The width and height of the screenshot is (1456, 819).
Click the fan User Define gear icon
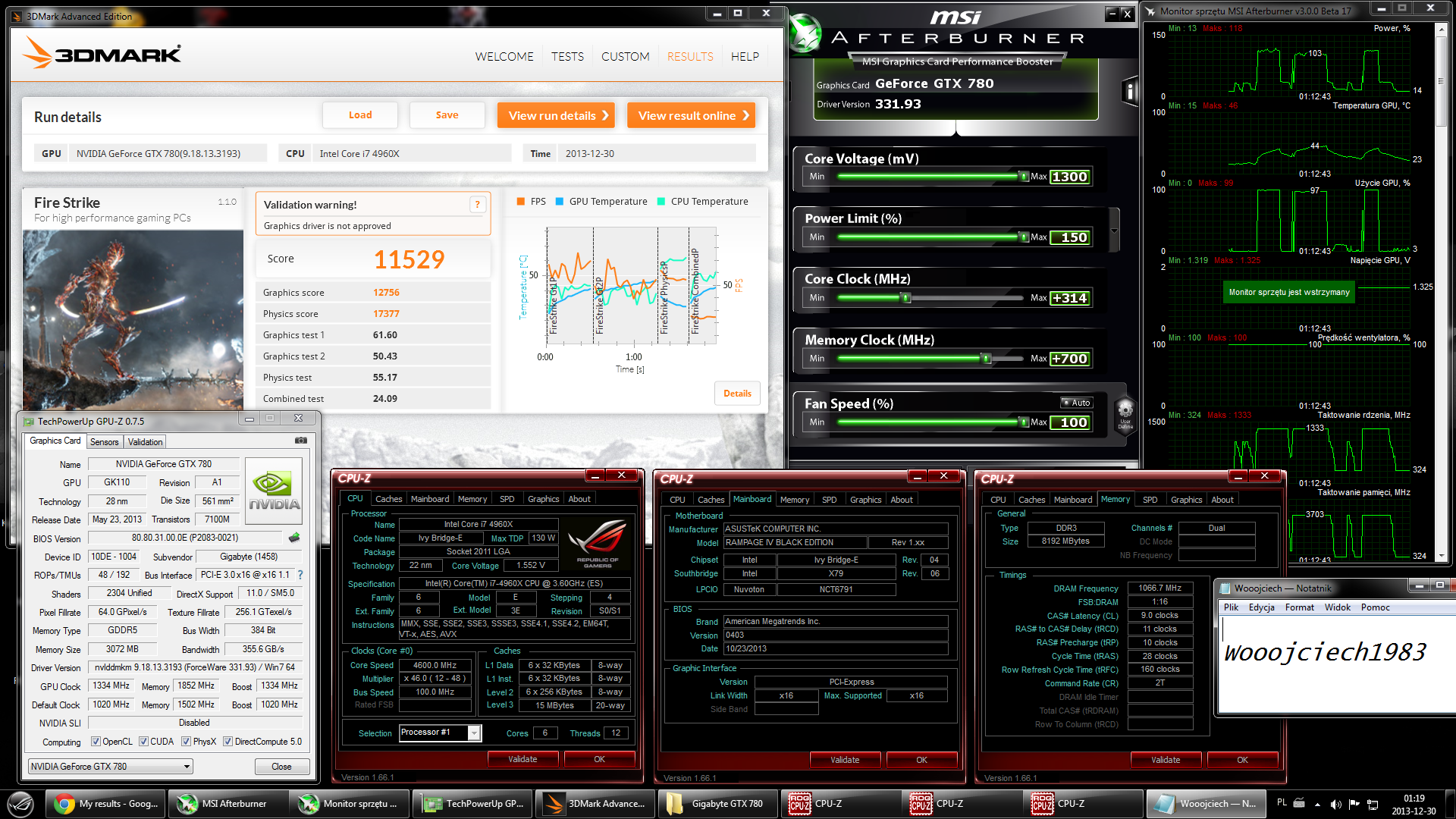coord(1125,412)
